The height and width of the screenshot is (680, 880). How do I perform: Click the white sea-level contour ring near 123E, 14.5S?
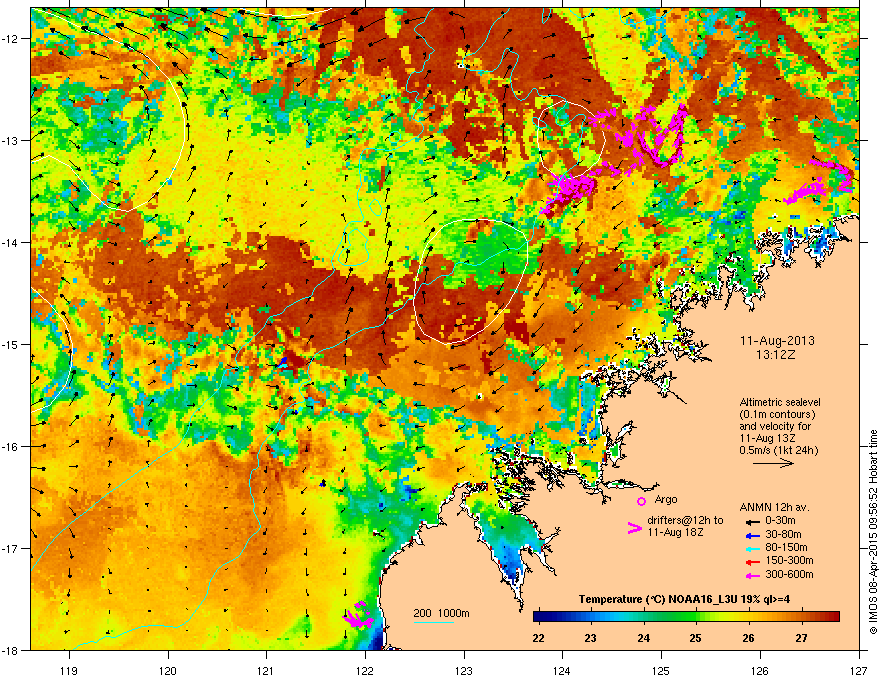(471, 281)
